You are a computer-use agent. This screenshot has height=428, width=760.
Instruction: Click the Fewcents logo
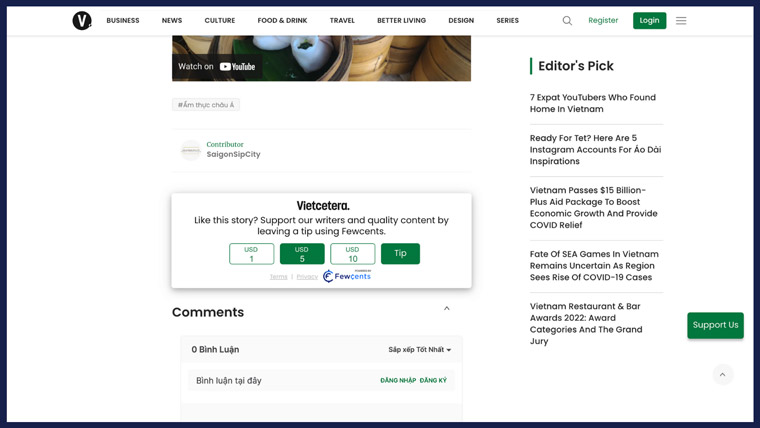[x=347, y=276]
